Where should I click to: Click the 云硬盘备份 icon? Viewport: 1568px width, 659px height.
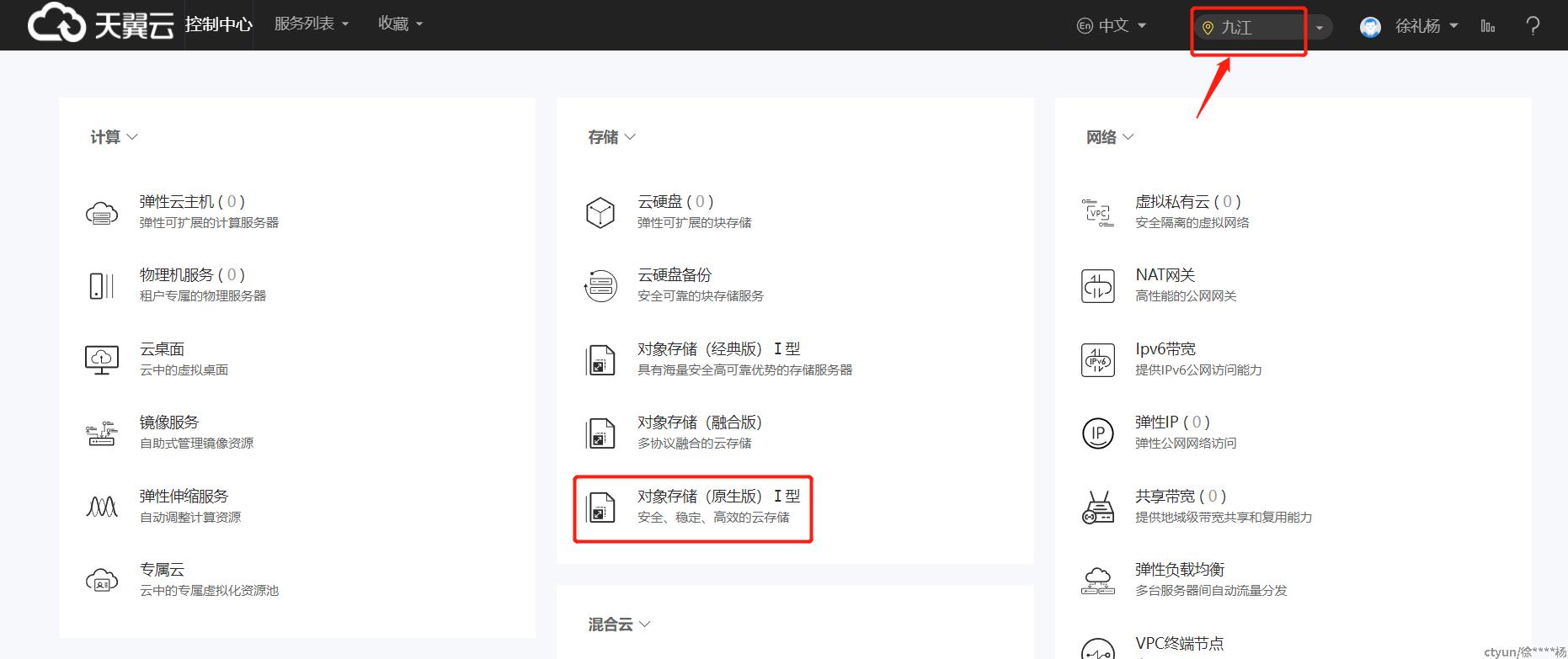[x=600, y=286]
